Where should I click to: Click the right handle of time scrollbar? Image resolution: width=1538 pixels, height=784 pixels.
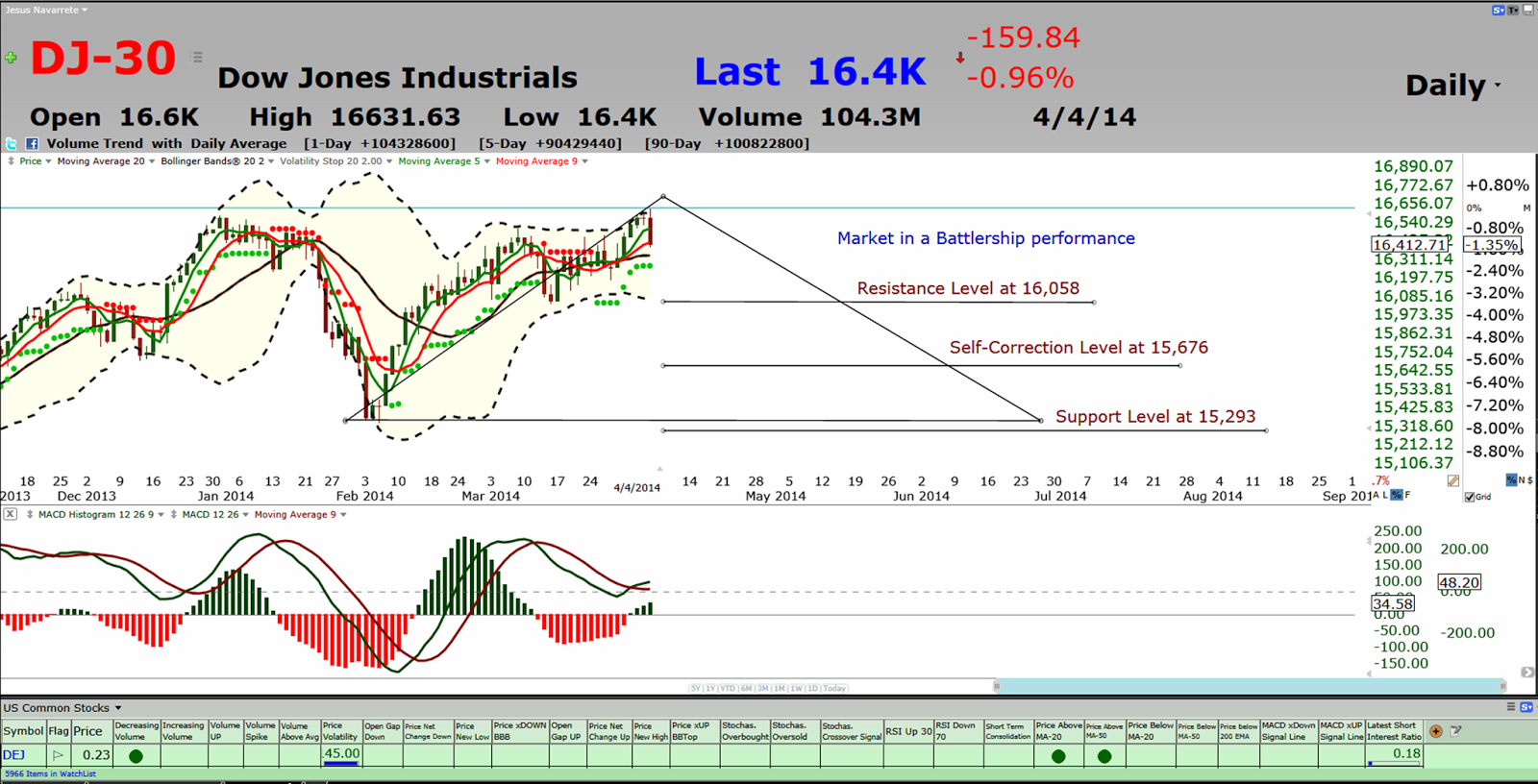[x=1502, y=686]
